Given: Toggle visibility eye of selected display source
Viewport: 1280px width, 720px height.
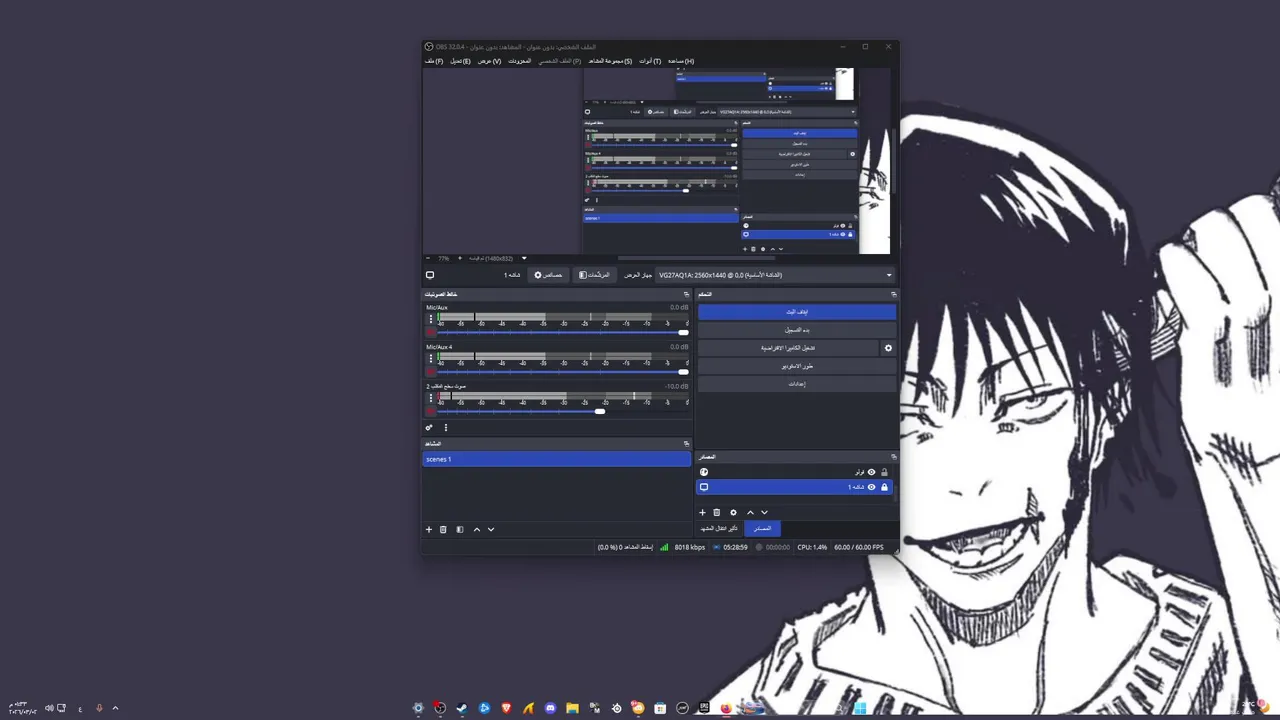Looking at the screenshot, I should pos(871,487).
